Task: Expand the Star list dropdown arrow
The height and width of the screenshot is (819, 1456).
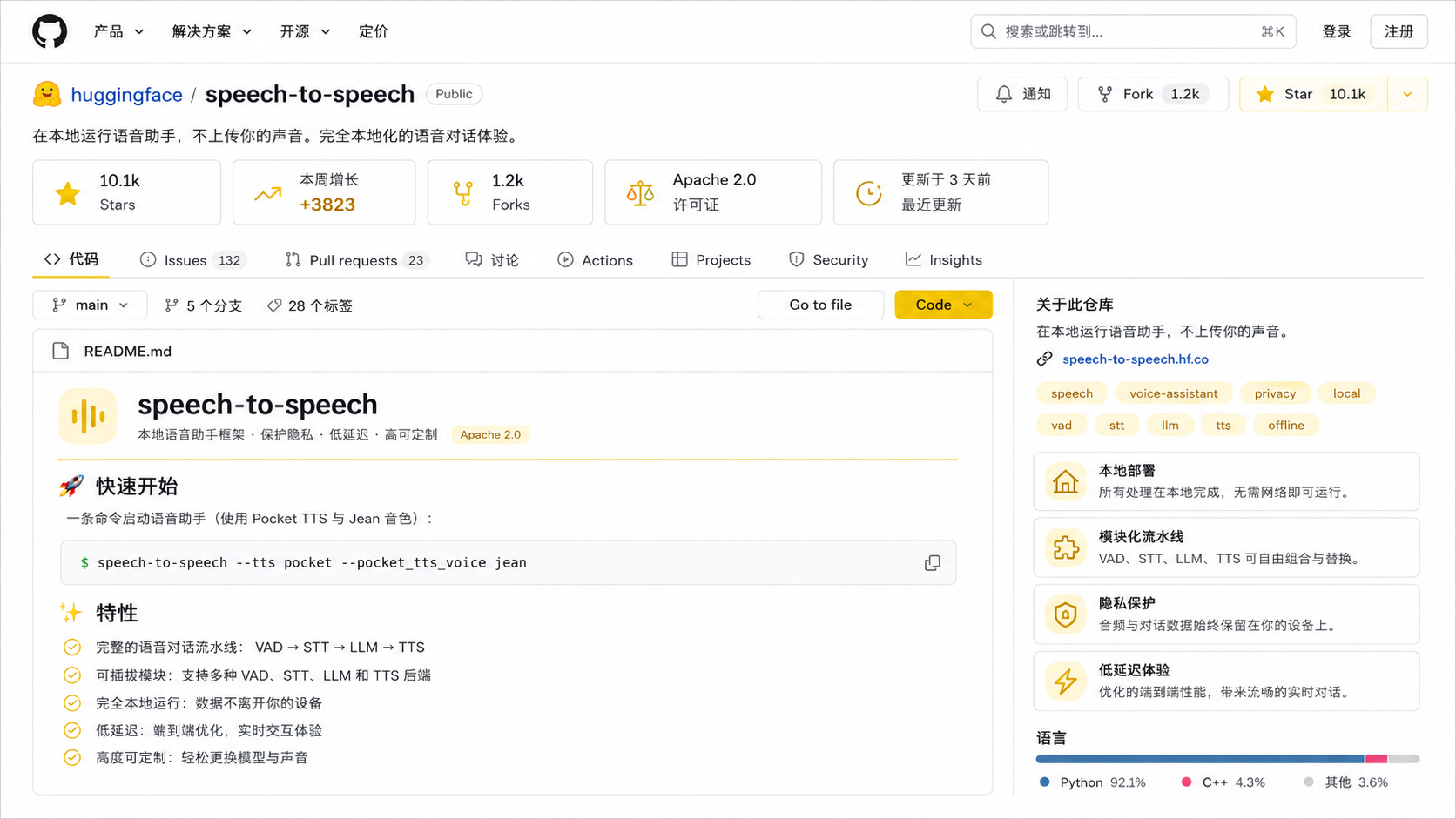Action: (1407, 94)
